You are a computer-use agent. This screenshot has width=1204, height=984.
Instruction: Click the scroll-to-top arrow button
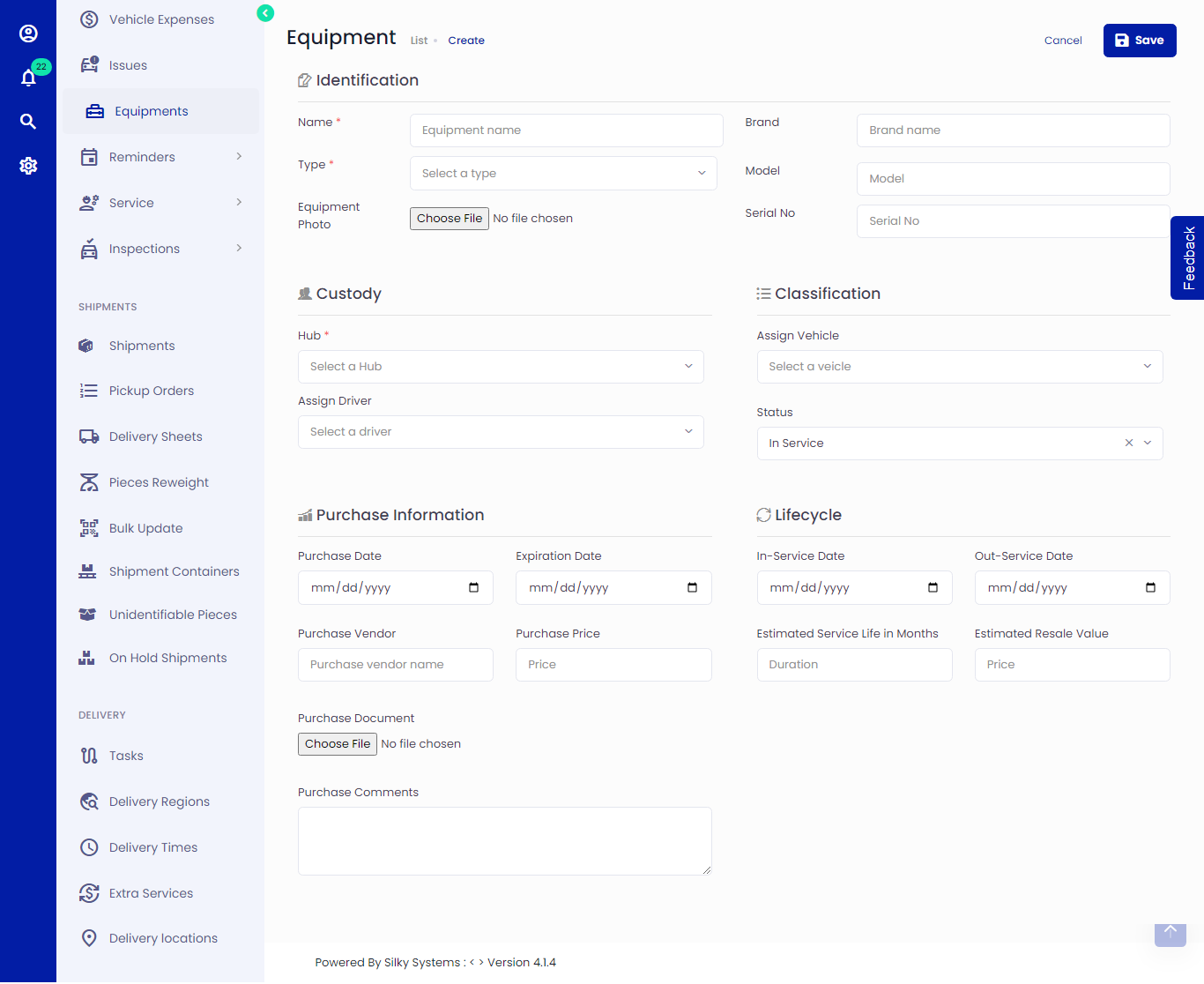click(1170, 933)
